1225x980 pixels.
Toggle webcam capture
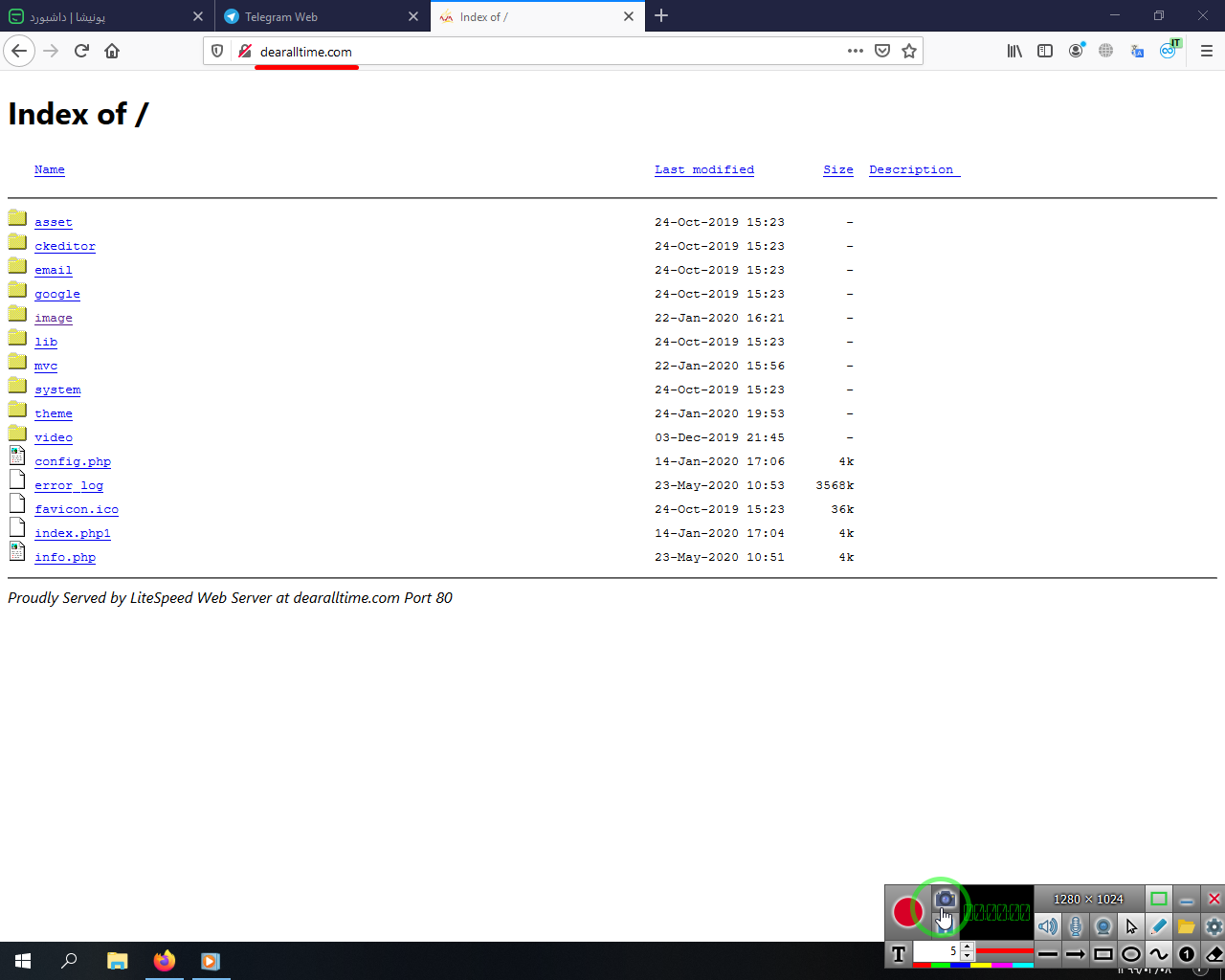1103,926
